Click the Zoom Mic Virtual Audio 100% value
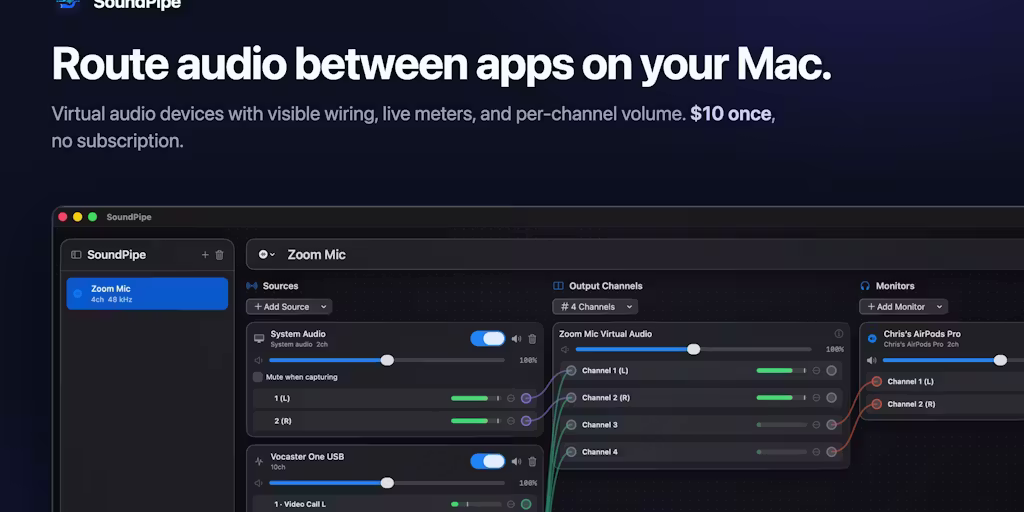The height and width of the screenshot is (512, 1024). click(835, 349)
